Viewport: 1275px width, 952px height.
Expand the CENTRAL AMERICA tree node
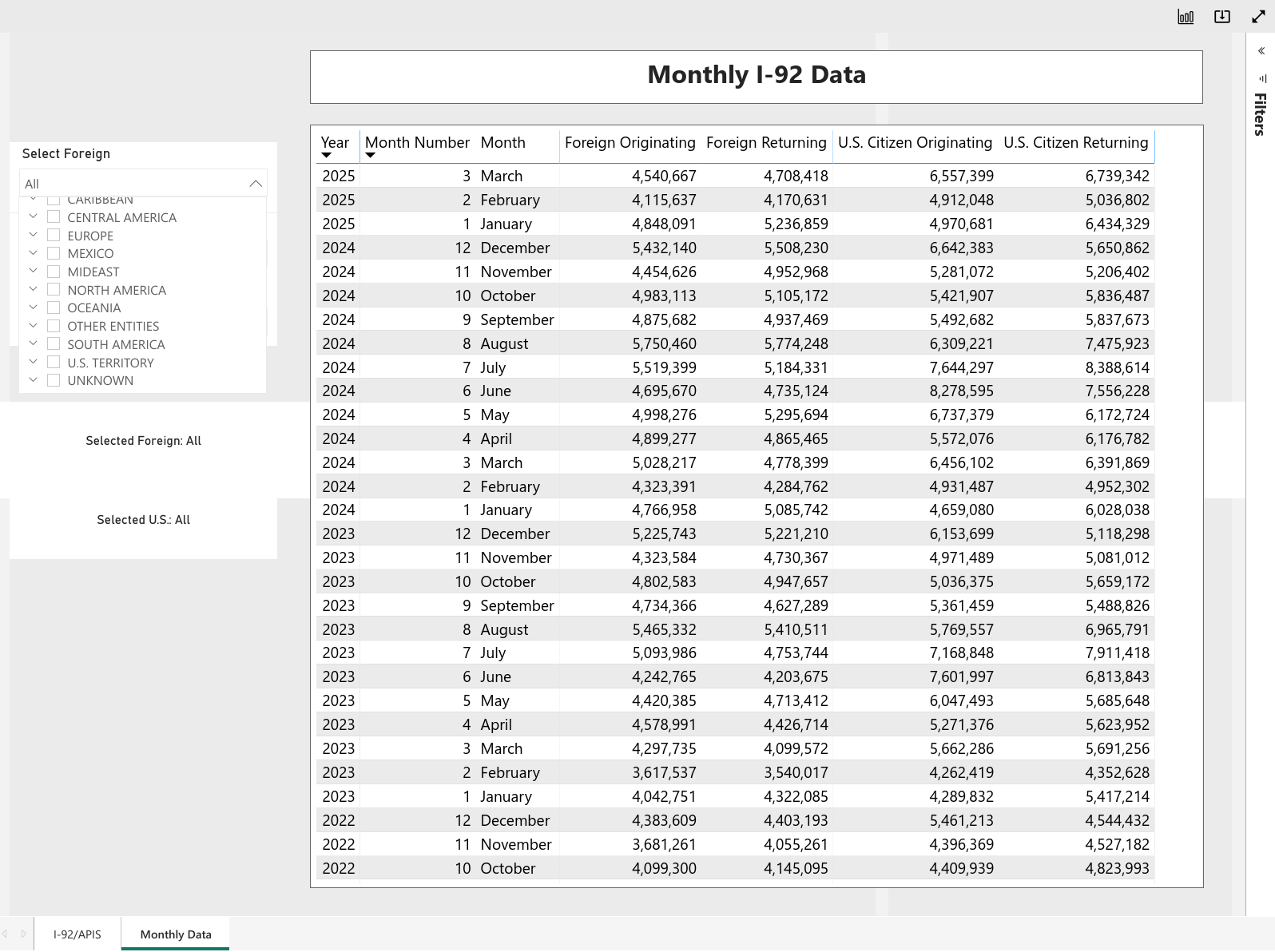click(33, 216)
